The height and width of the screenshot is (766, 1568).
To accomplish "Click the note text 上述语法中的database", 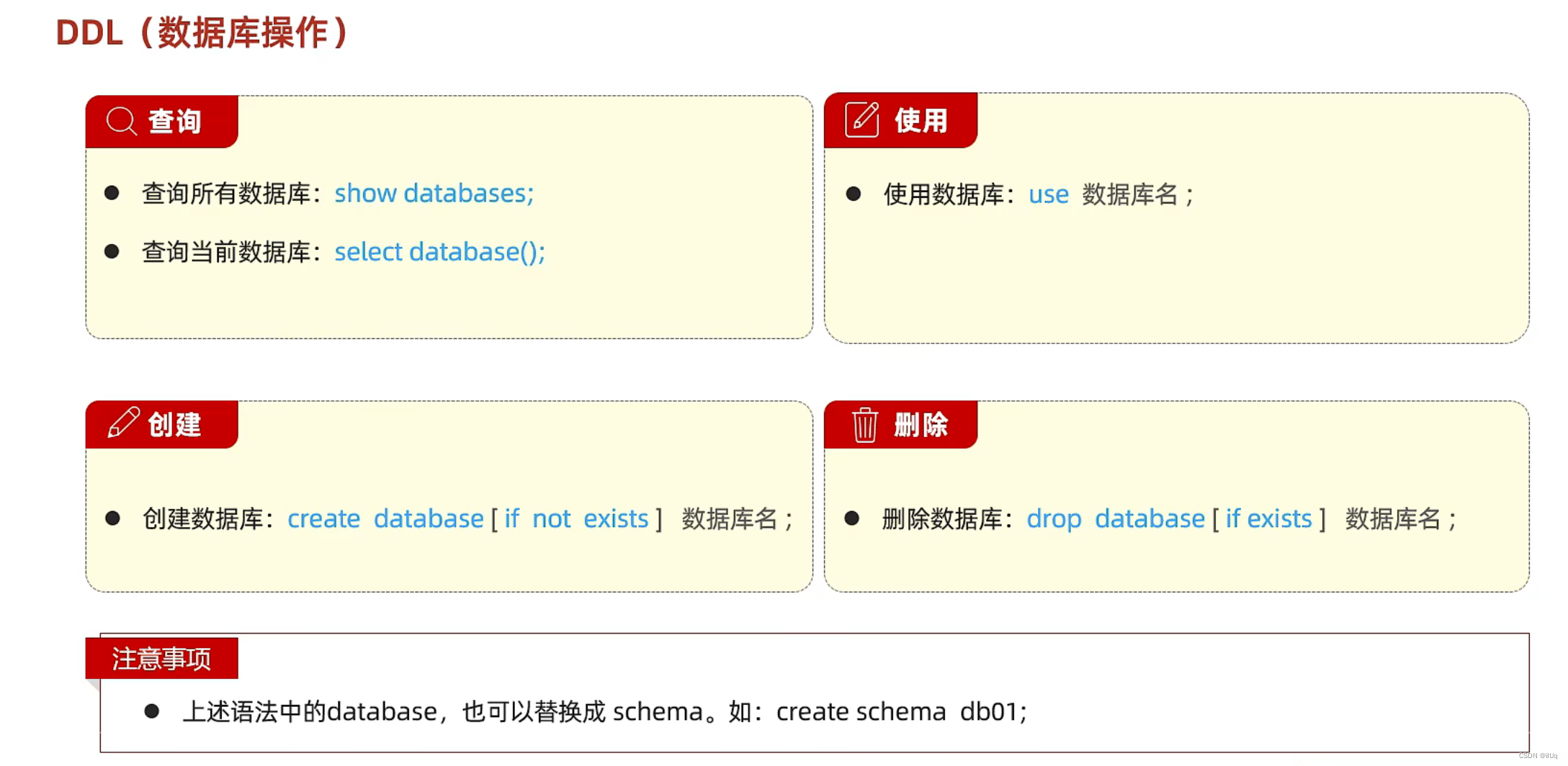I will tap(310, 711).
